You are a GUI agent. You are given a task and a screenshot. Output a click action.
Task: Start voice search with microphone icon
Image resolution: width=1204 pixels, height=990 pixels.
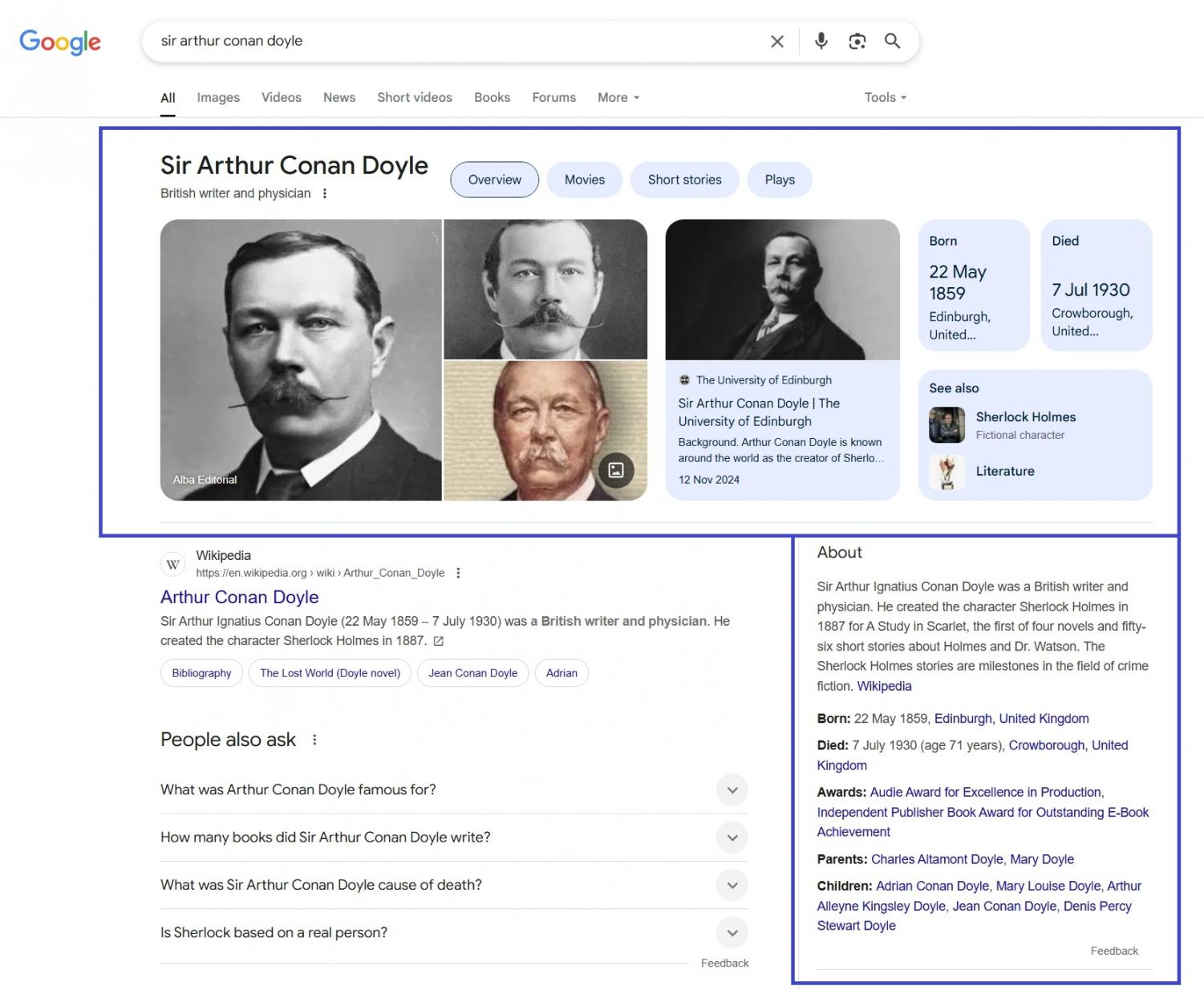pyautogui.click(x=821, y=41)
